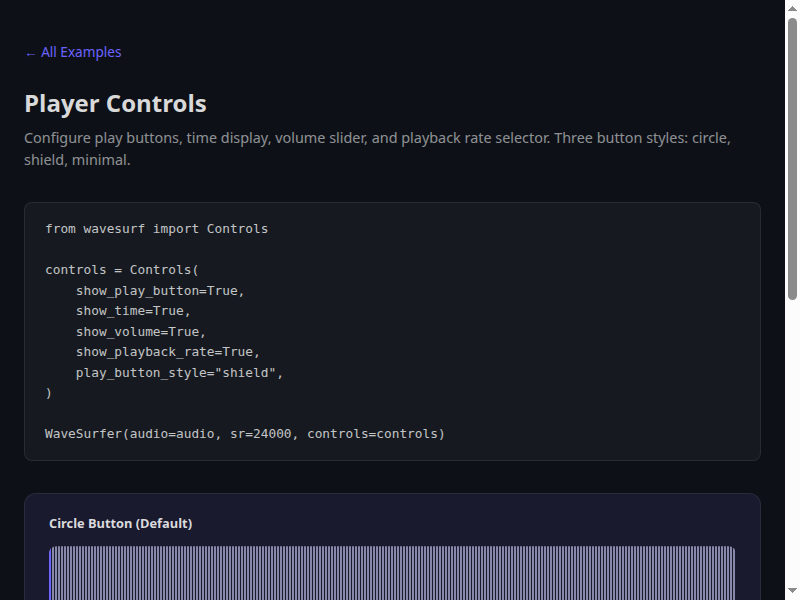Click the description paragraph about button styles

(378, 148)
